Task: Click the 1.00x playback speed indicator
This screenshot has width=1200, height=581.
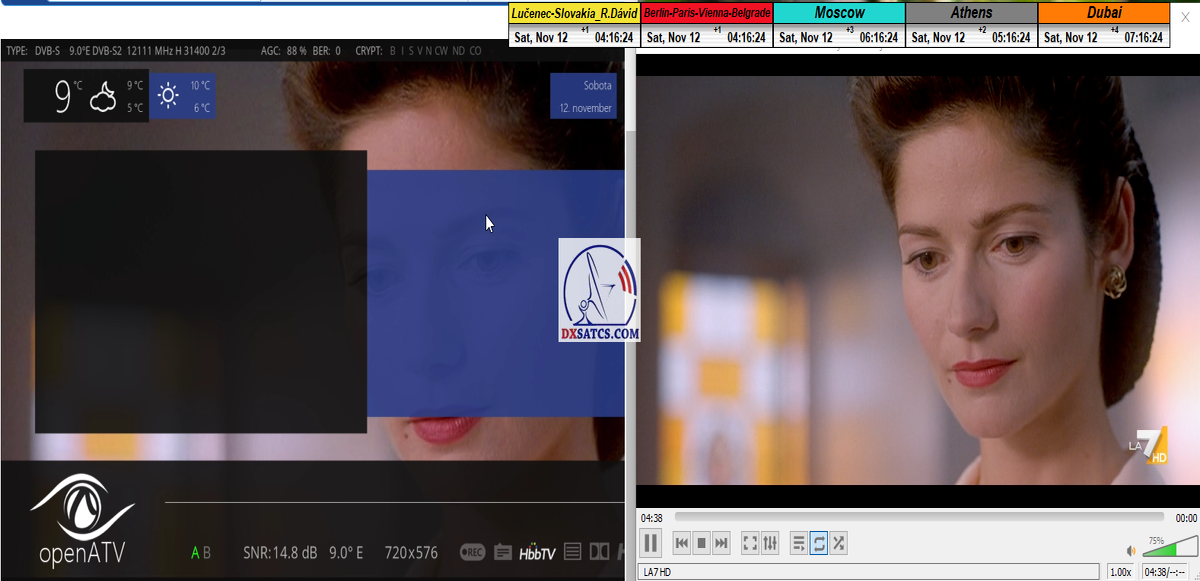Action: pyautogui.click(x=1122, y=572)
